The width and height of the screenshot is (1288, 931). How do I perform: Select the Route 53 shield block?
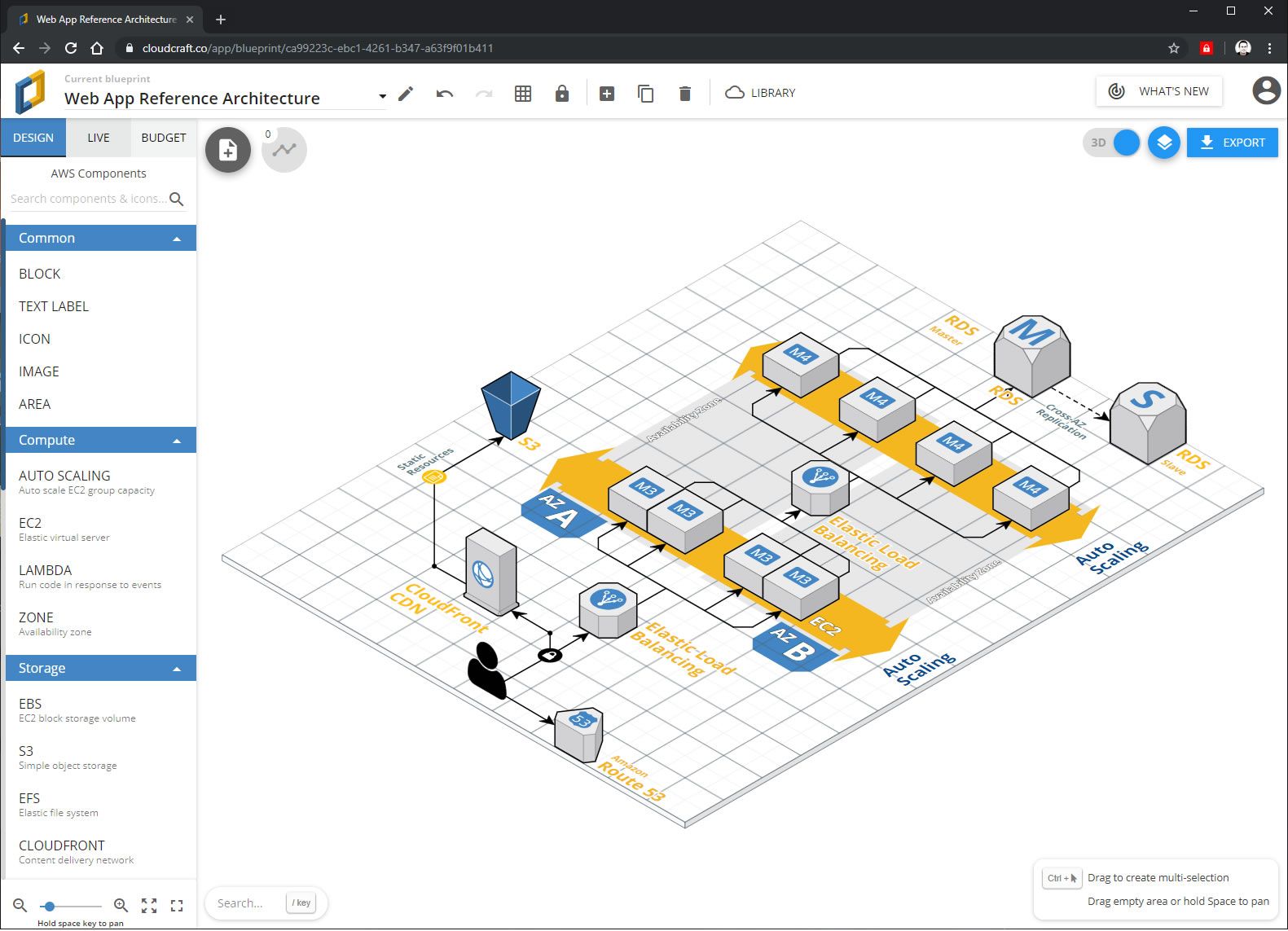[578, 734]
